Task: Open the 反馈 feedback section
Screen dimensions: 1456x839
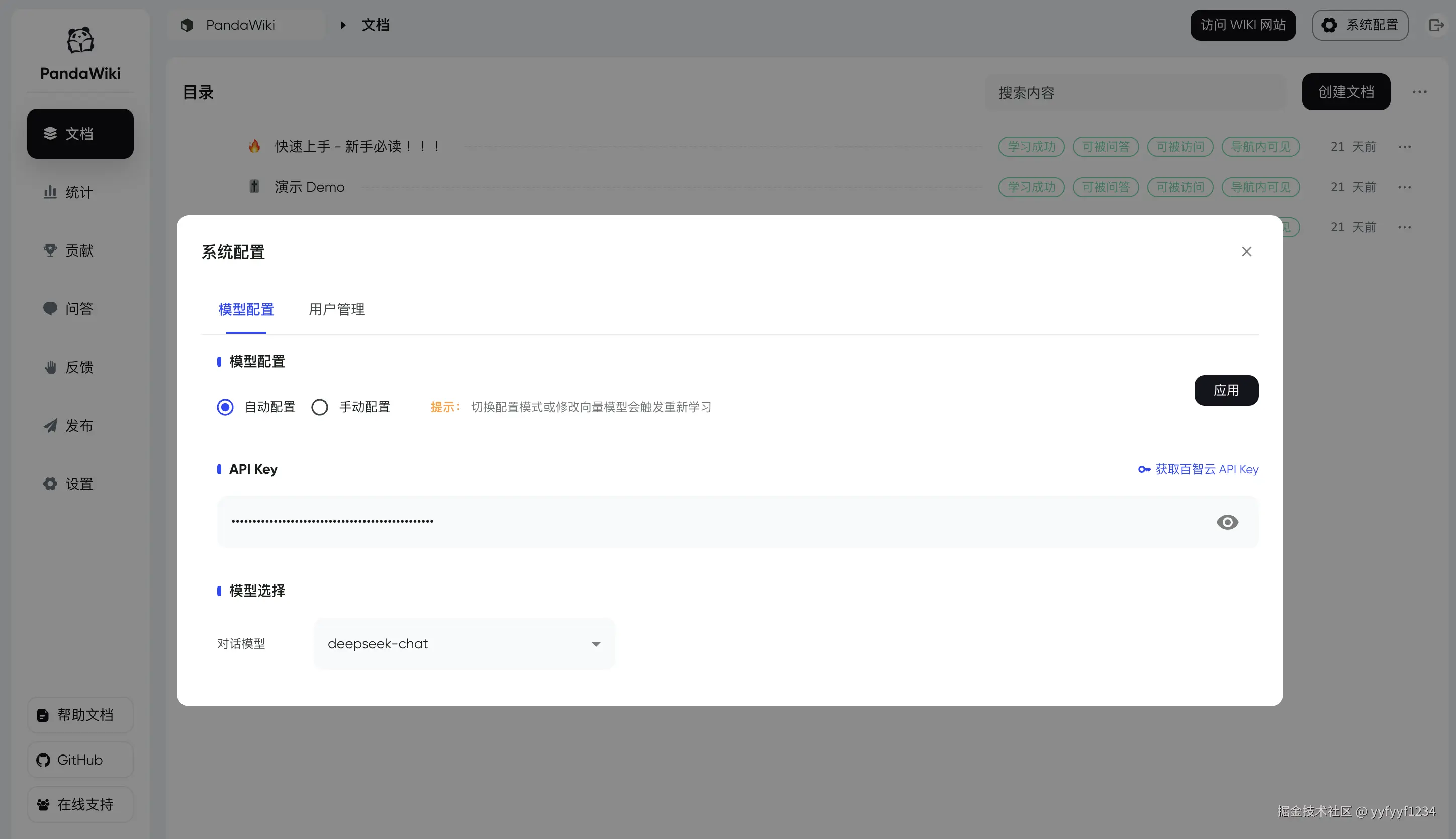Action: [x=79, y=367]
